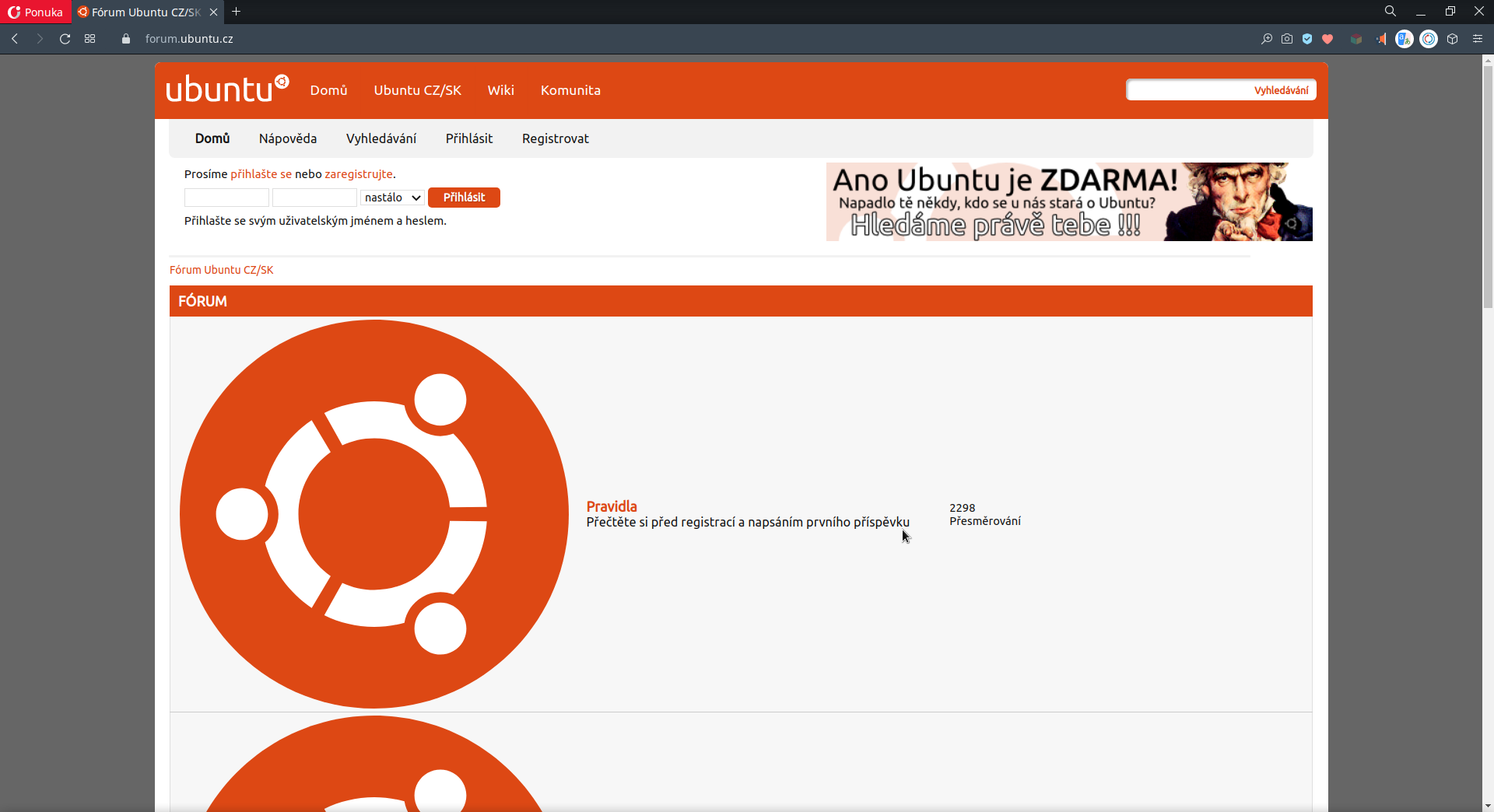Open the translate extension icon
The image size is (1494, 812).
[x=1405, y=39]
